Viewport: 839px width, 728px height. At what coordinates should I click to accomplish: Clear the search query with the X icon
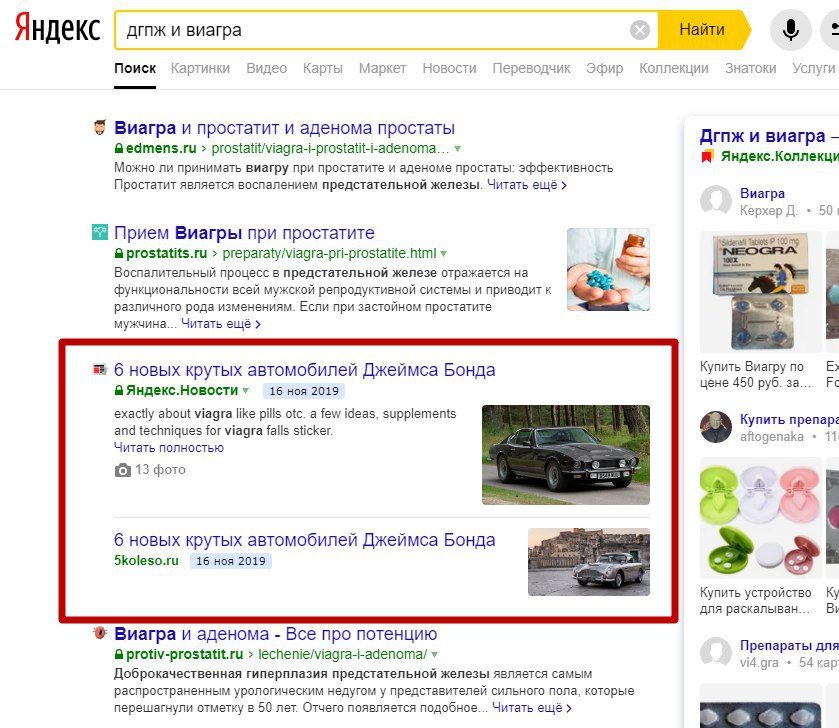639,30
